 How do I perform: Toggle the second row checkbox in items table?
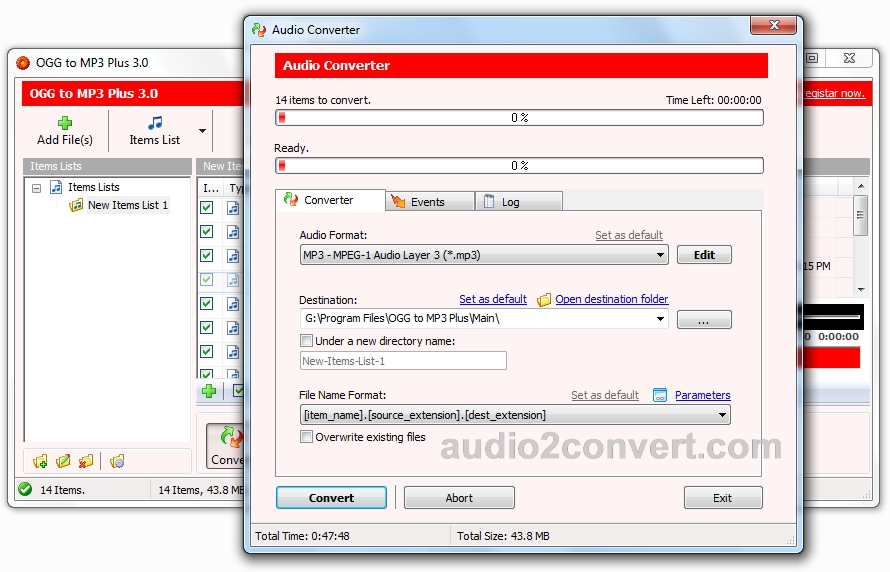coord(207,232)
